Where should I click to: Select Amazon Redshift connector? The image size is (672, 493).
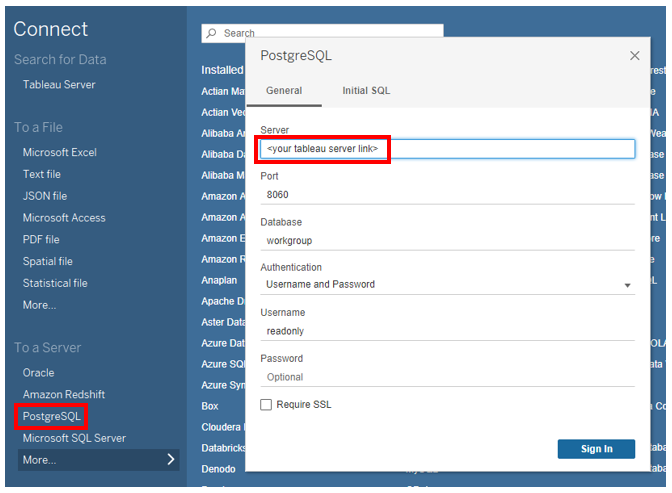[64, 394]
